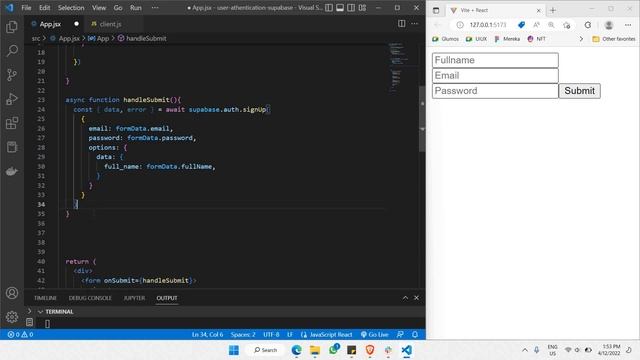Click unsaved dot on App.jsx tab

tap(76, 24)
